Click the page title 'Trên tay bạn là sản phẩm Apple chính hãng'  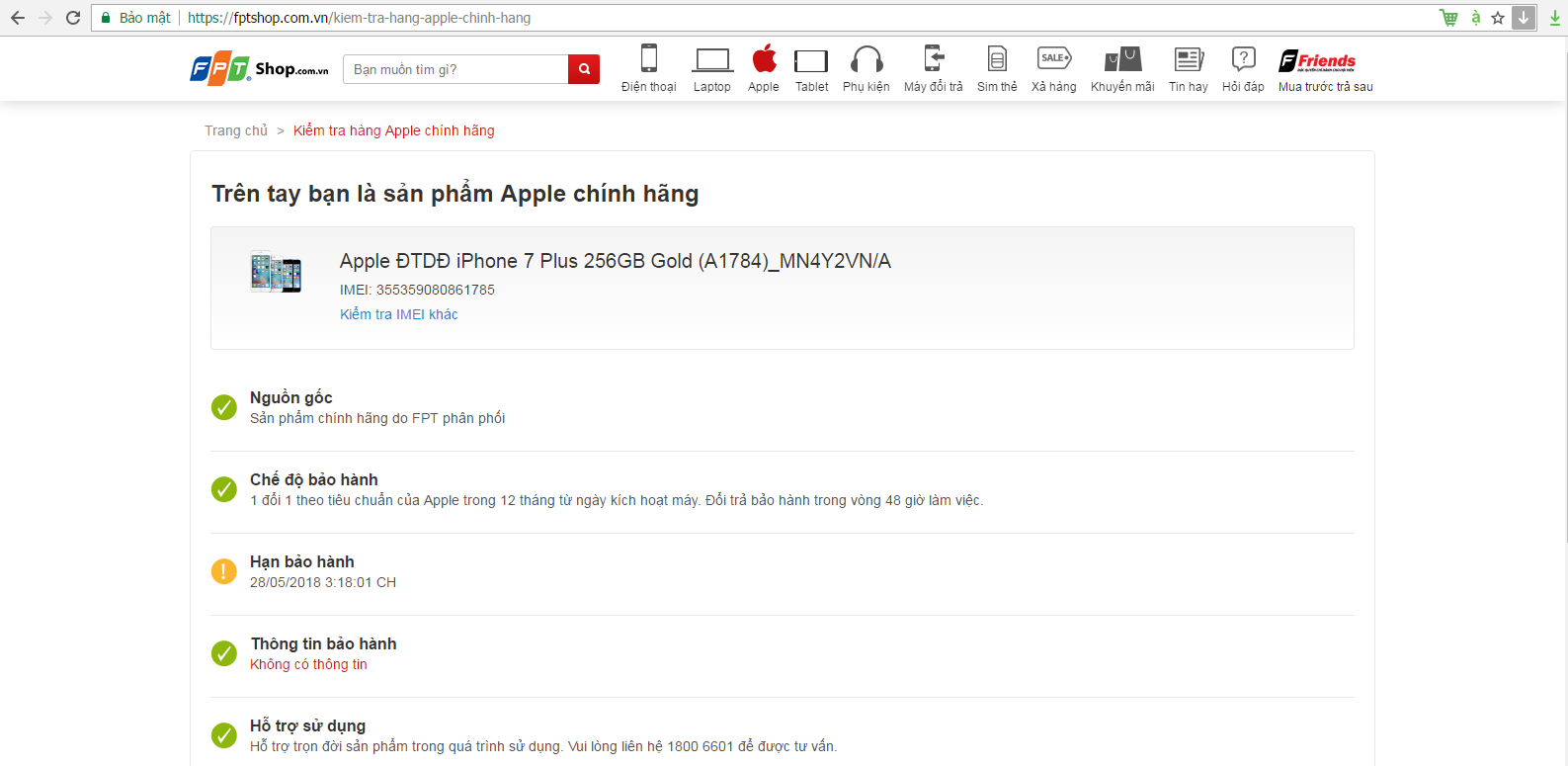(455, 194)
